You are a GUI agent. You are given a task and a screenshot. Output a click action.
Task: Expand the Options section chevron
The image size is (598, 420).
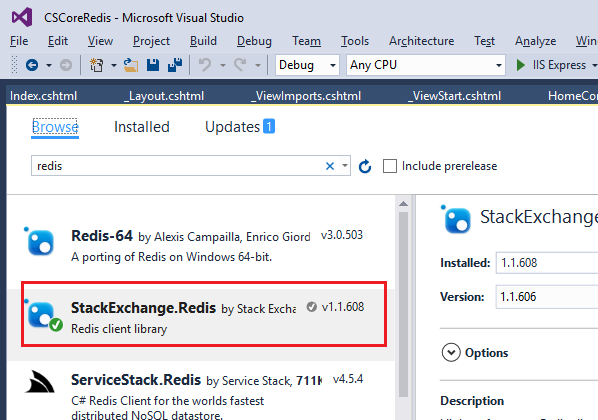(451, 352)
